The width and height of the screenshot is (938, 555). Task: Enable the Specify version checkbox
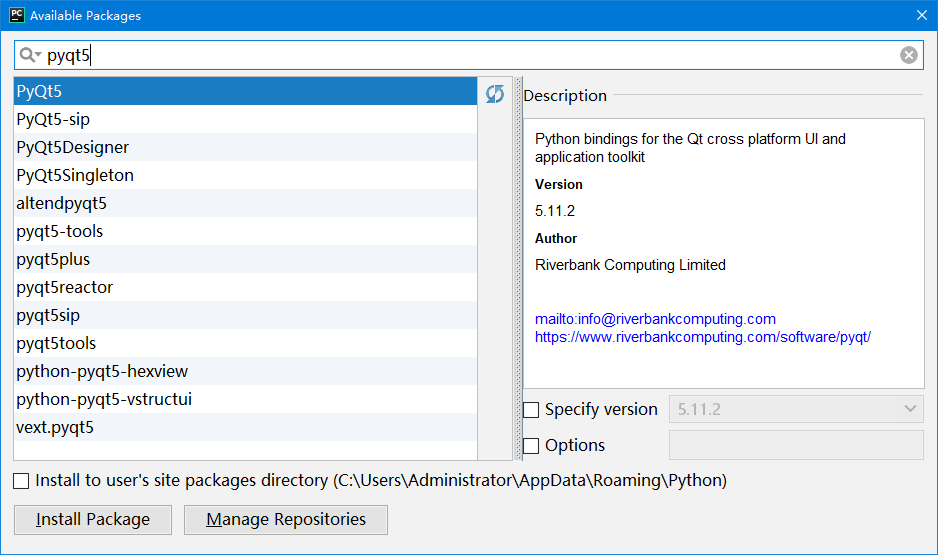pyautogui.click(x=531, y=410)
